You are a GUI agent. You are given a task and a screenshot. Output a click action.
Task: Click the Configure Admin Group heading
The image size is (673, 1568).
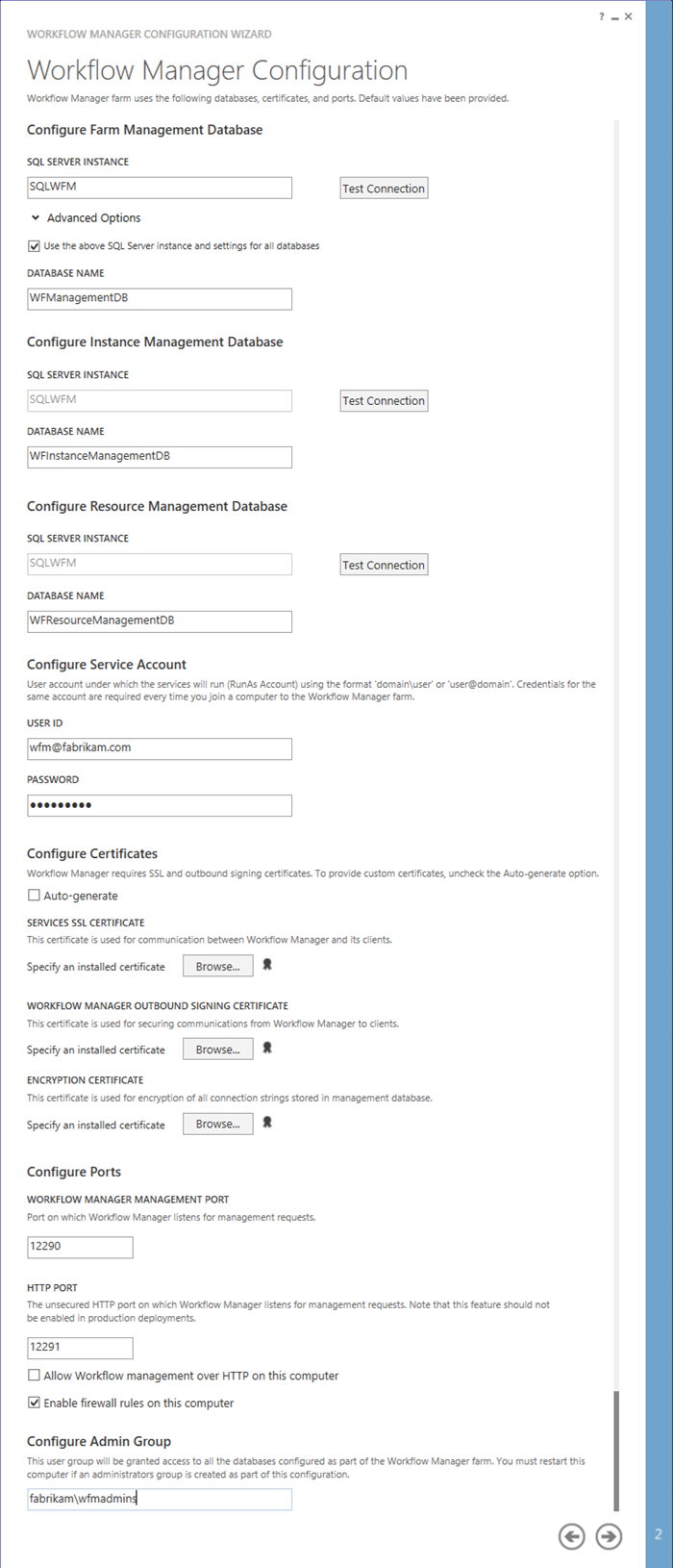click(x=99, y=1441)
